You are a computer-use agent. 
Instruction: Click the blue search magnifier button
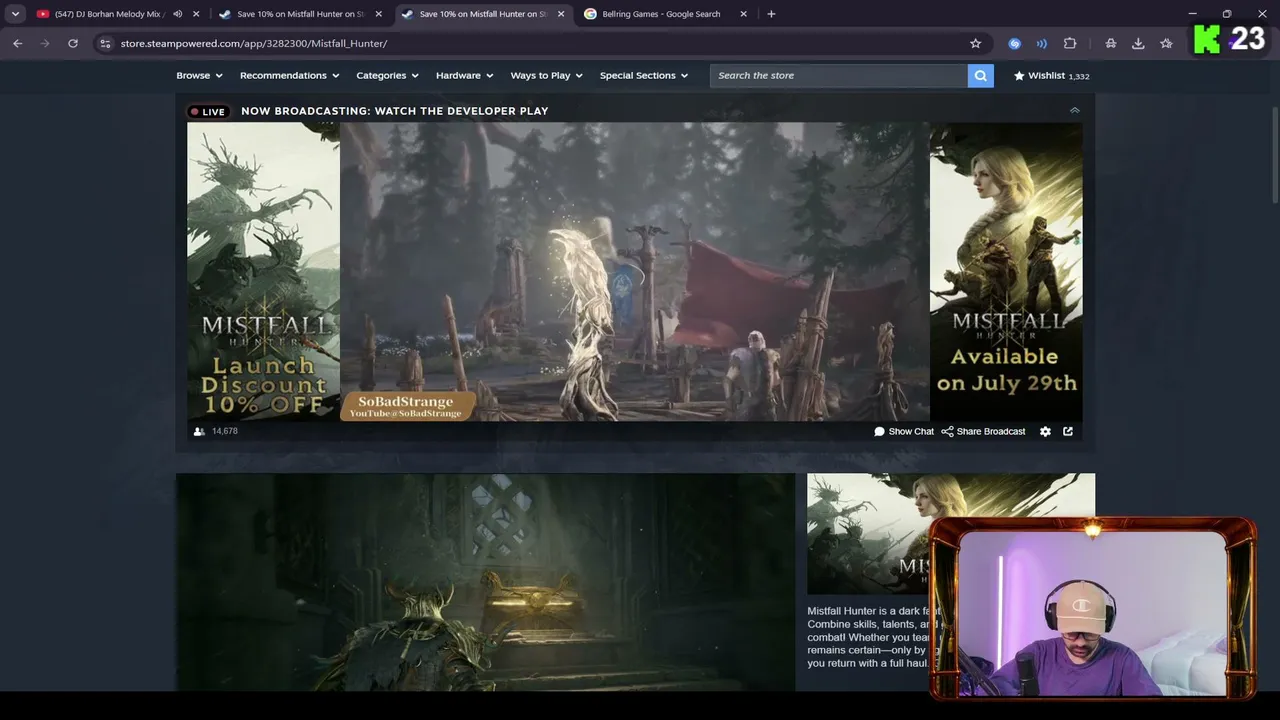point(980,75)
